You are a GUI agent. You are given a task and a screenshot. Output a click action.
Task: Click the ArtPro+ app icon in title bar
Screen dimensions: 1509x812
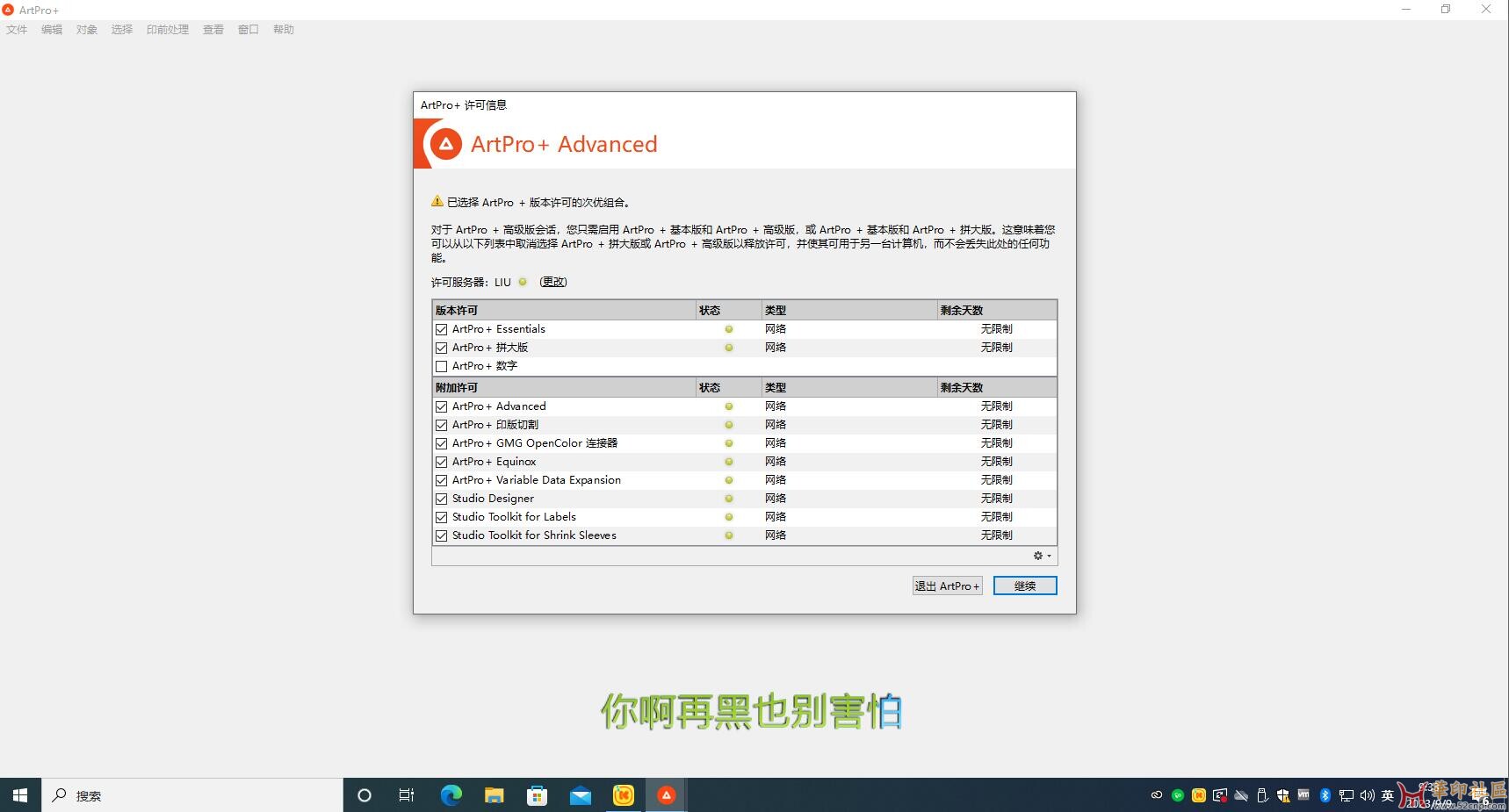pos(8,10)
